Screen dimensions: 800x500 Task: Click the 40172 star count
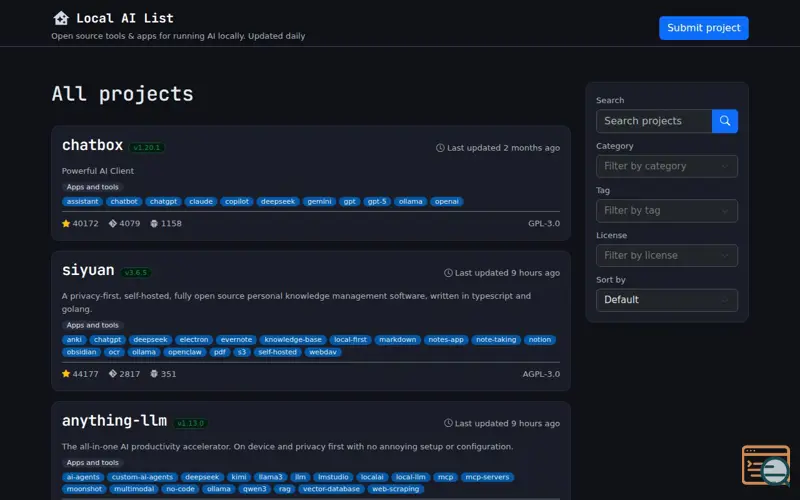pyautogui.click(x=85, y=223)
